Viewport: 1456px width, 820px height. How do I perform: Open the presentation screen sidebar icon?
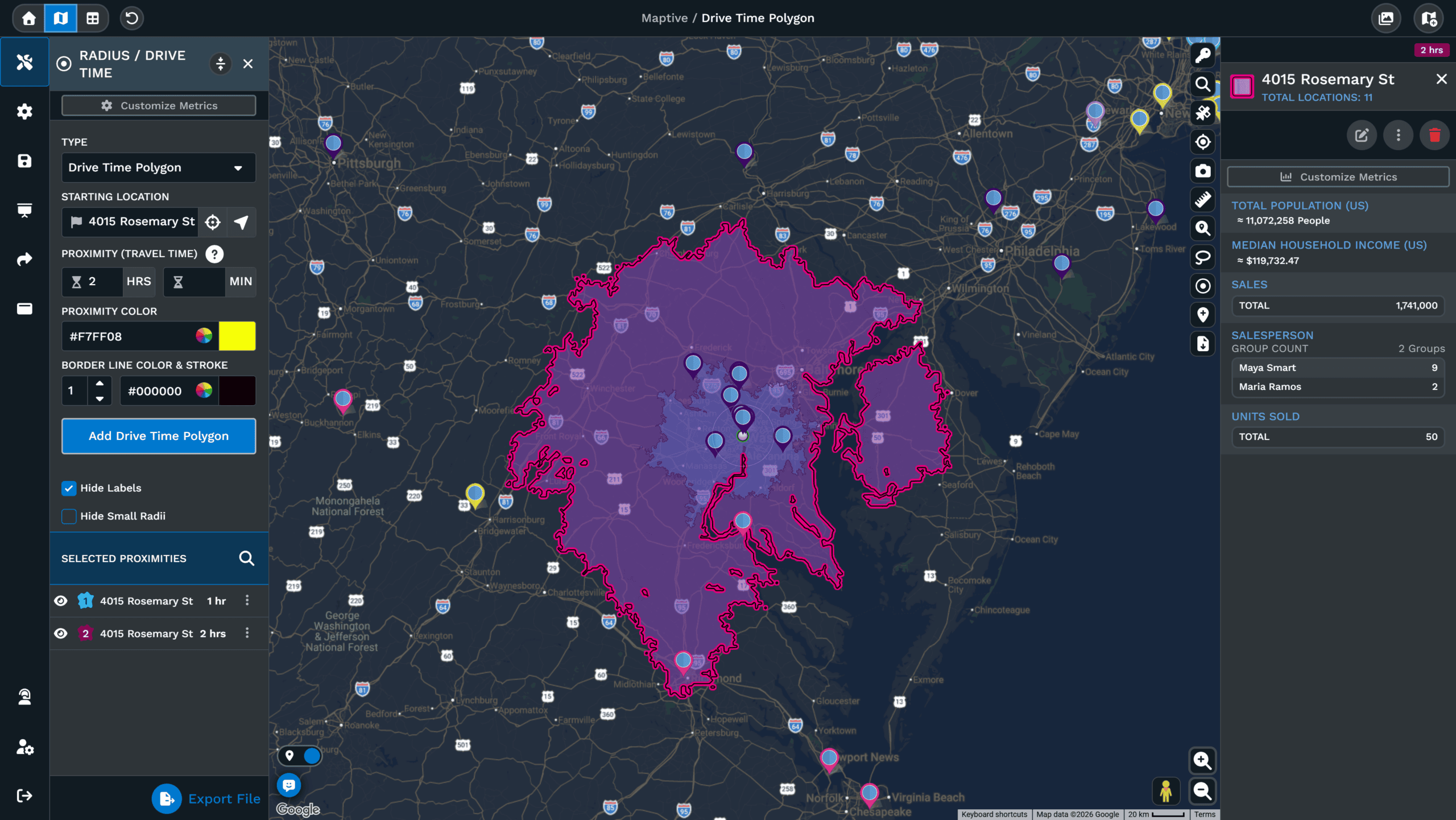pos(24,210)
